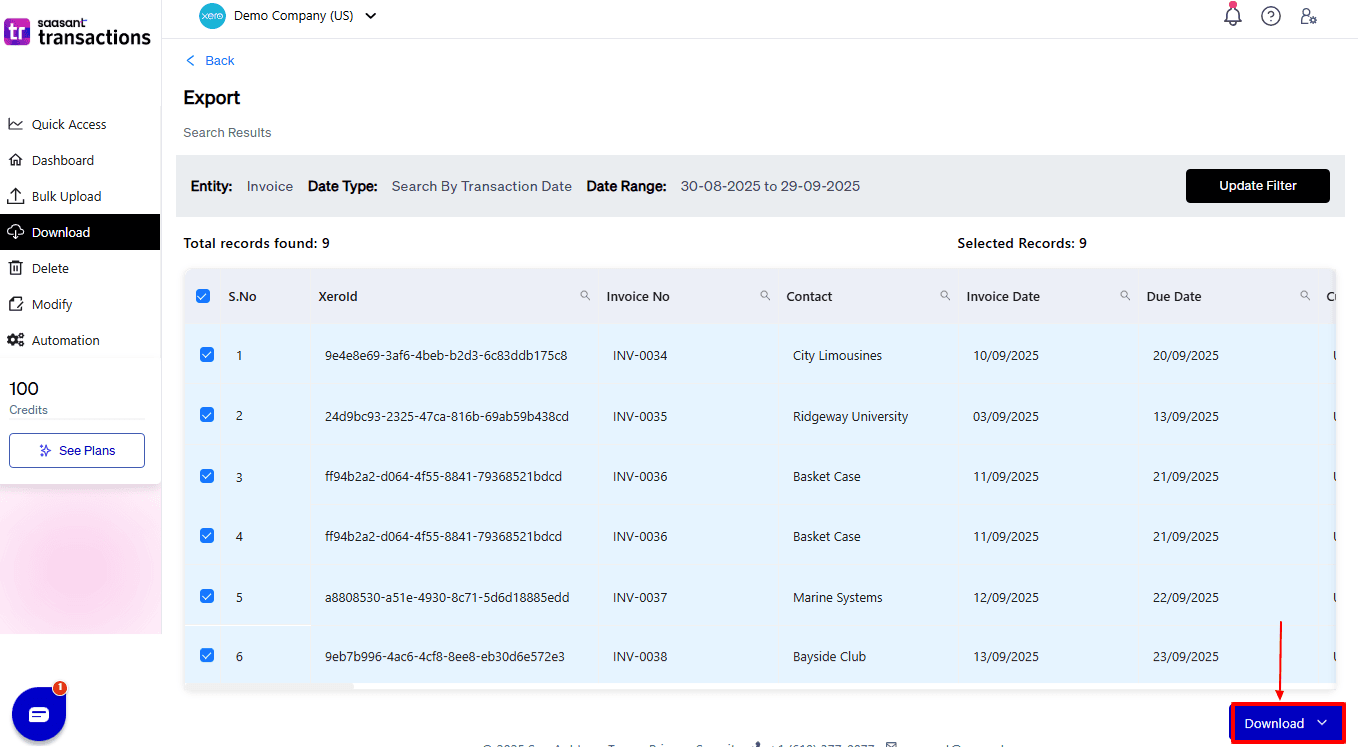Go to Automation in the sidebar
This screenshot has height=747, width=1358.
pos(65,340)
